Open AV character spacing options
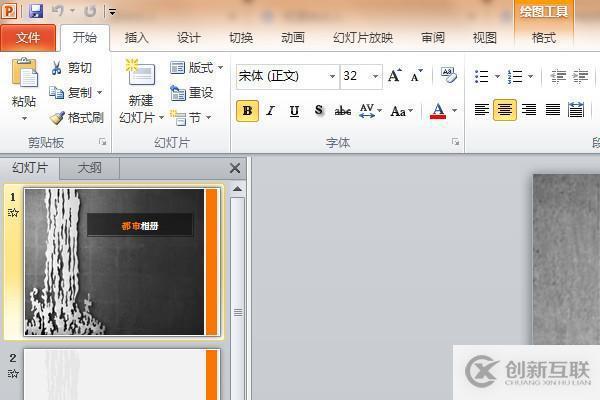 point(370,111)
